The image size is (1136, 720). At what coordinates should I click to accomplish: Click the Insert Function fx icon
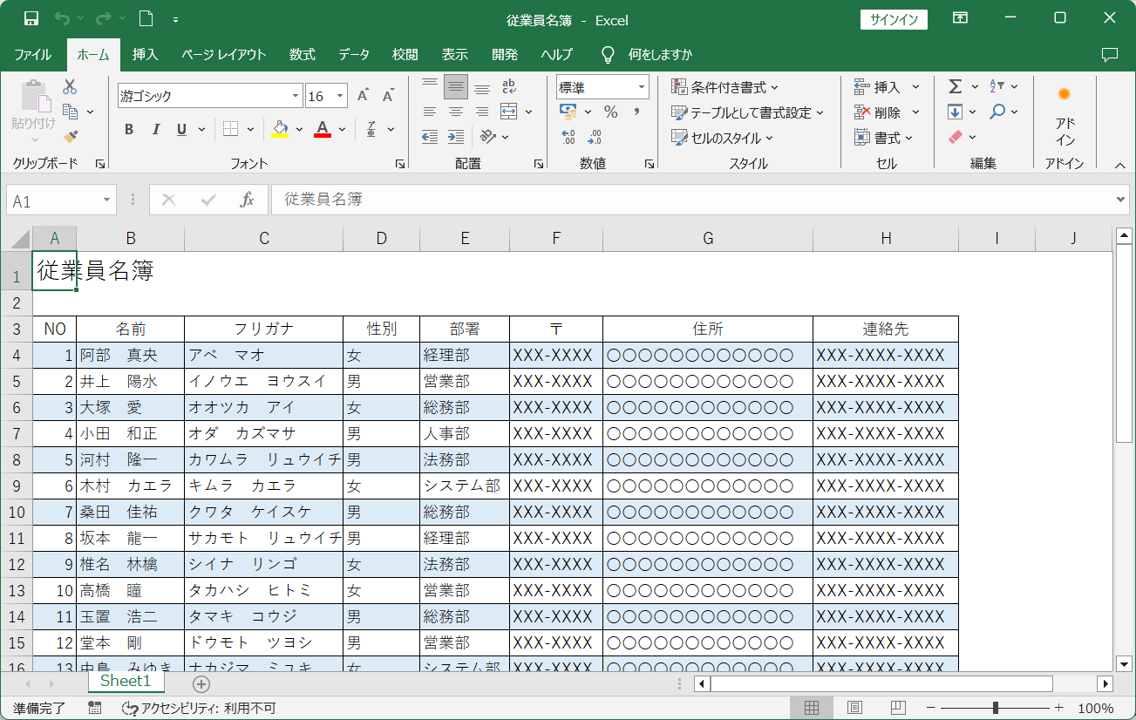point(247,200)
